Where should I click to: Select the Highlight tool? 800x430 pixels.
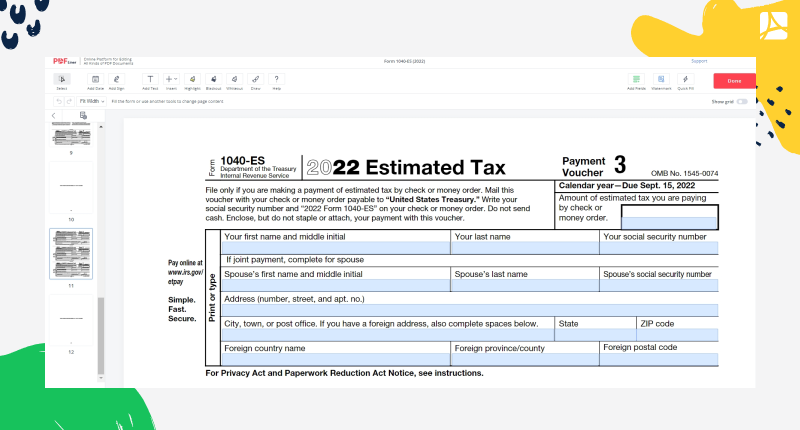[x=192, y=82]
